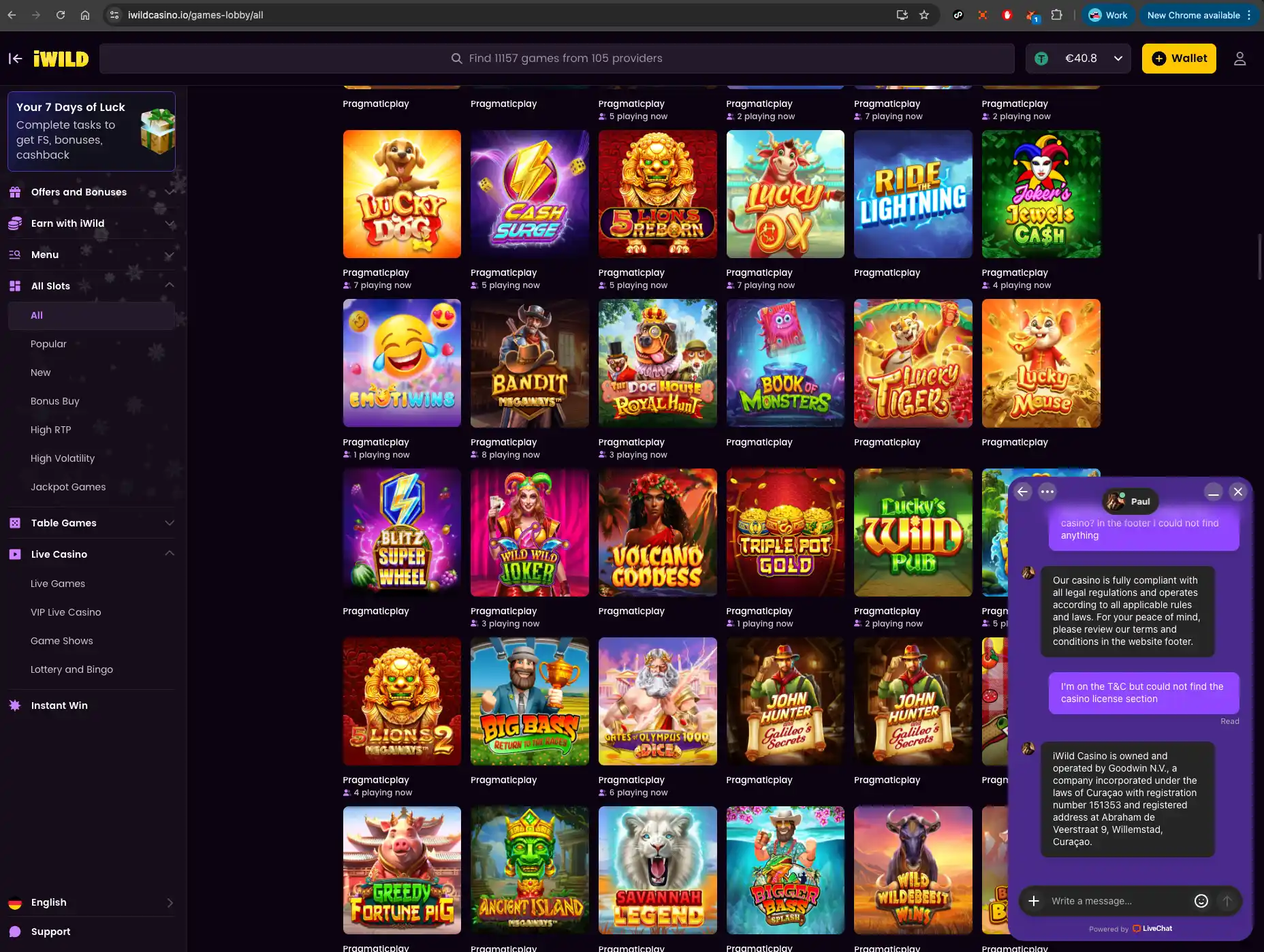Expand the Menu section chevron

pos(170,255)
